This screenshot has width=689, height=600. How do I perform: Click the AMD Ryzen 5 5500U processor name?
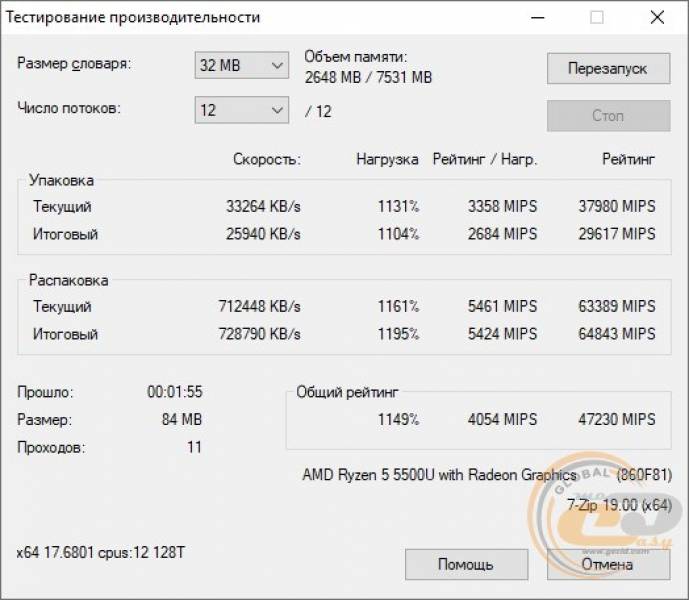[x=487, y=475]
